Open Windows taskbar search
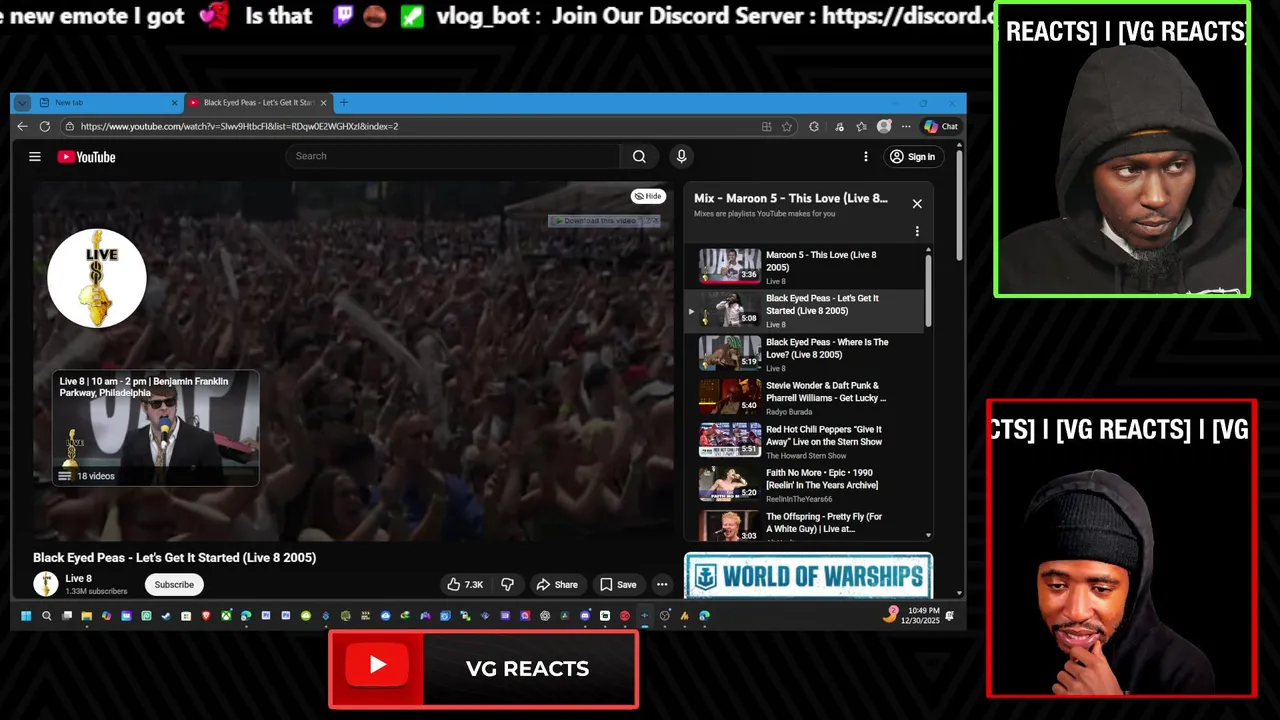Image resolution: width=1280 pixels, height=720 pixels. point(46,616)
